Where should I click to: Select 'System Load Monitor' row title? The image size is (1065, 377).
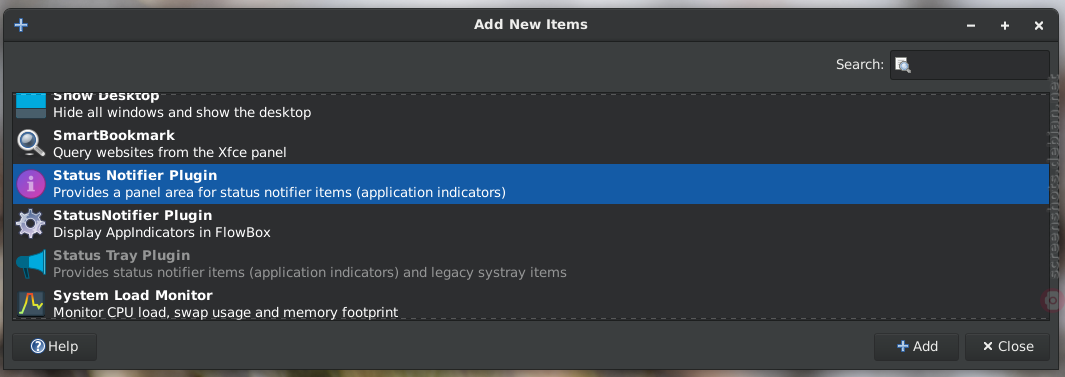[x=132, y=295]
